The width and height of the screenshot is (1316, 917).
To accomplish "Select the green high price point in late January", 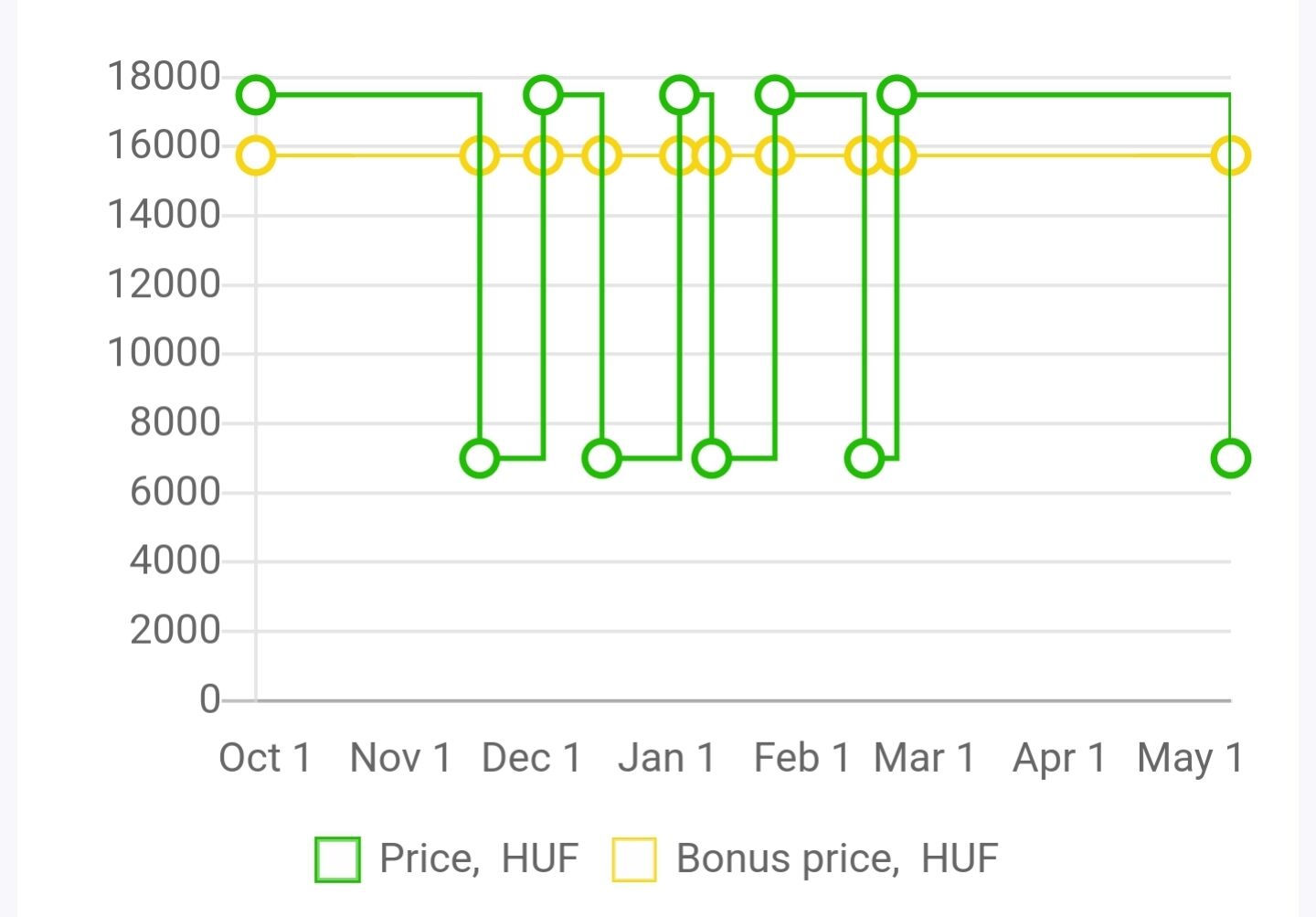I will coord(775,94).
